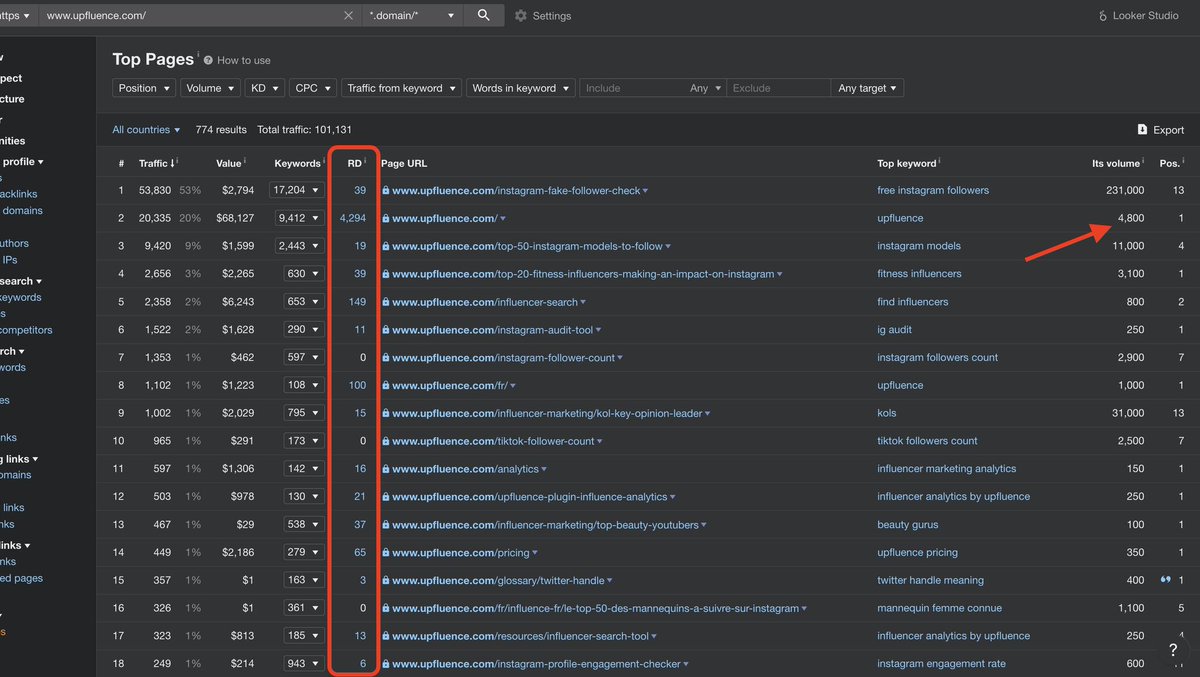Select Total traffic: 101,131 text

pos(304,130)
